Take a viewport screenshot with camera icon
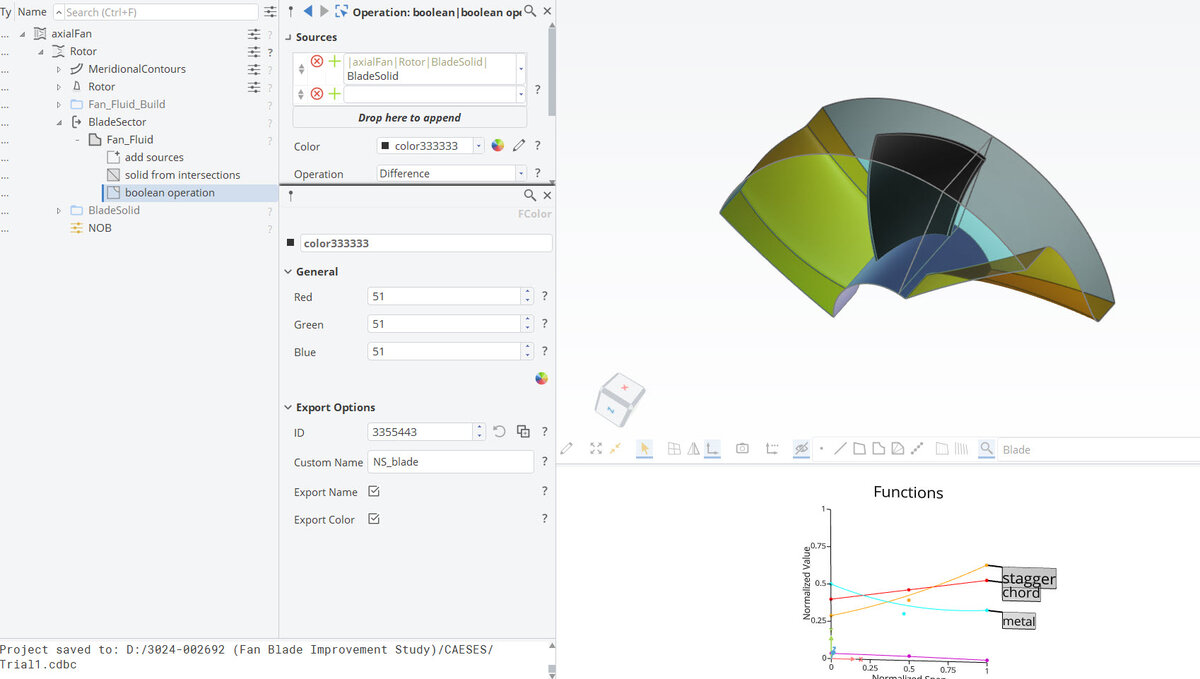The height and width of the screenshot is (679, 1200). point(742,449)
